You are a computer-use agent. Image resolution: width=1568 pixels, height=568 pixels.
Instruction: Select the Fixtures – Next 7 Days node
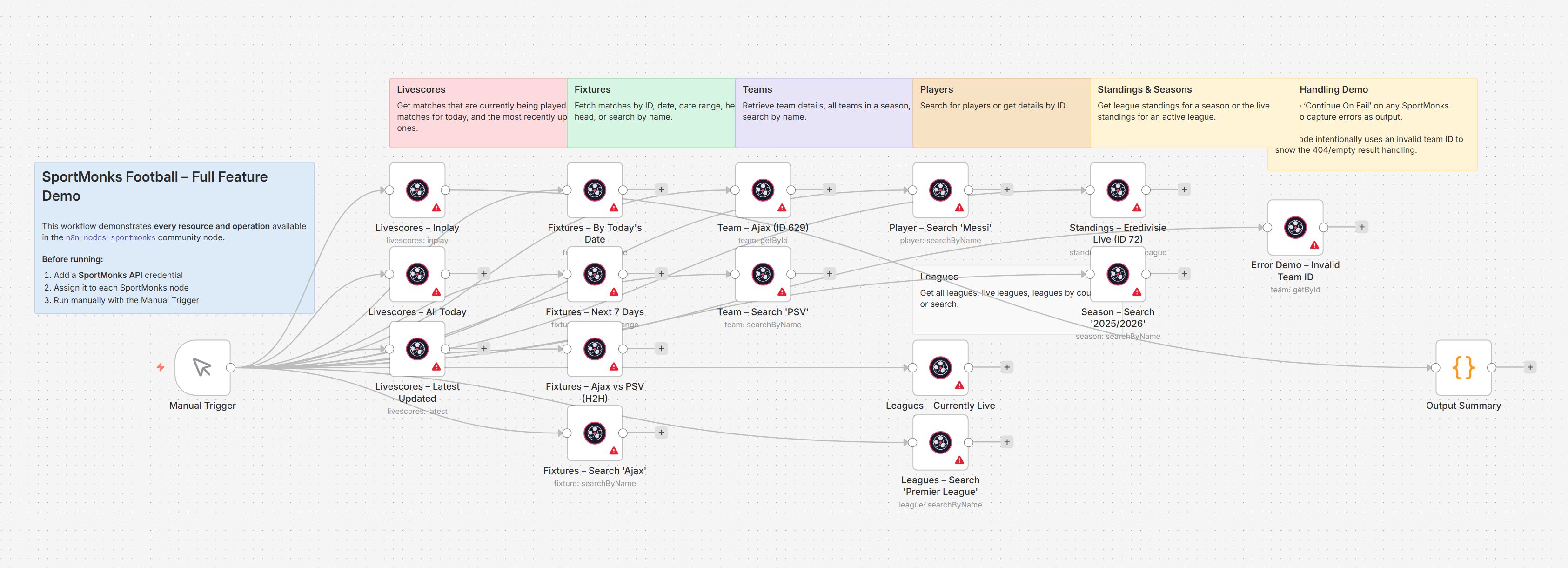click(595, 274)
